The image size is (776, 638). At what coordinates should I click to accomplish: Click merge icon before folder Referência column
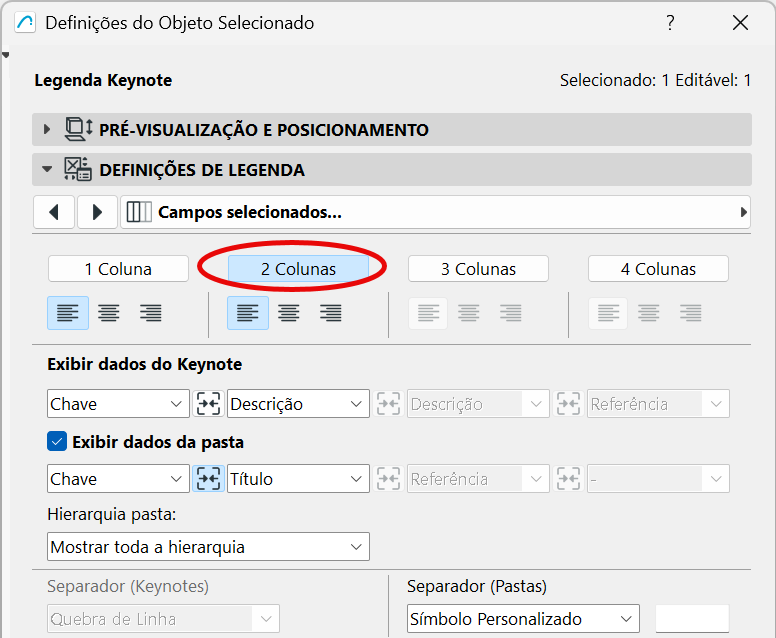[x=388, y=479]
